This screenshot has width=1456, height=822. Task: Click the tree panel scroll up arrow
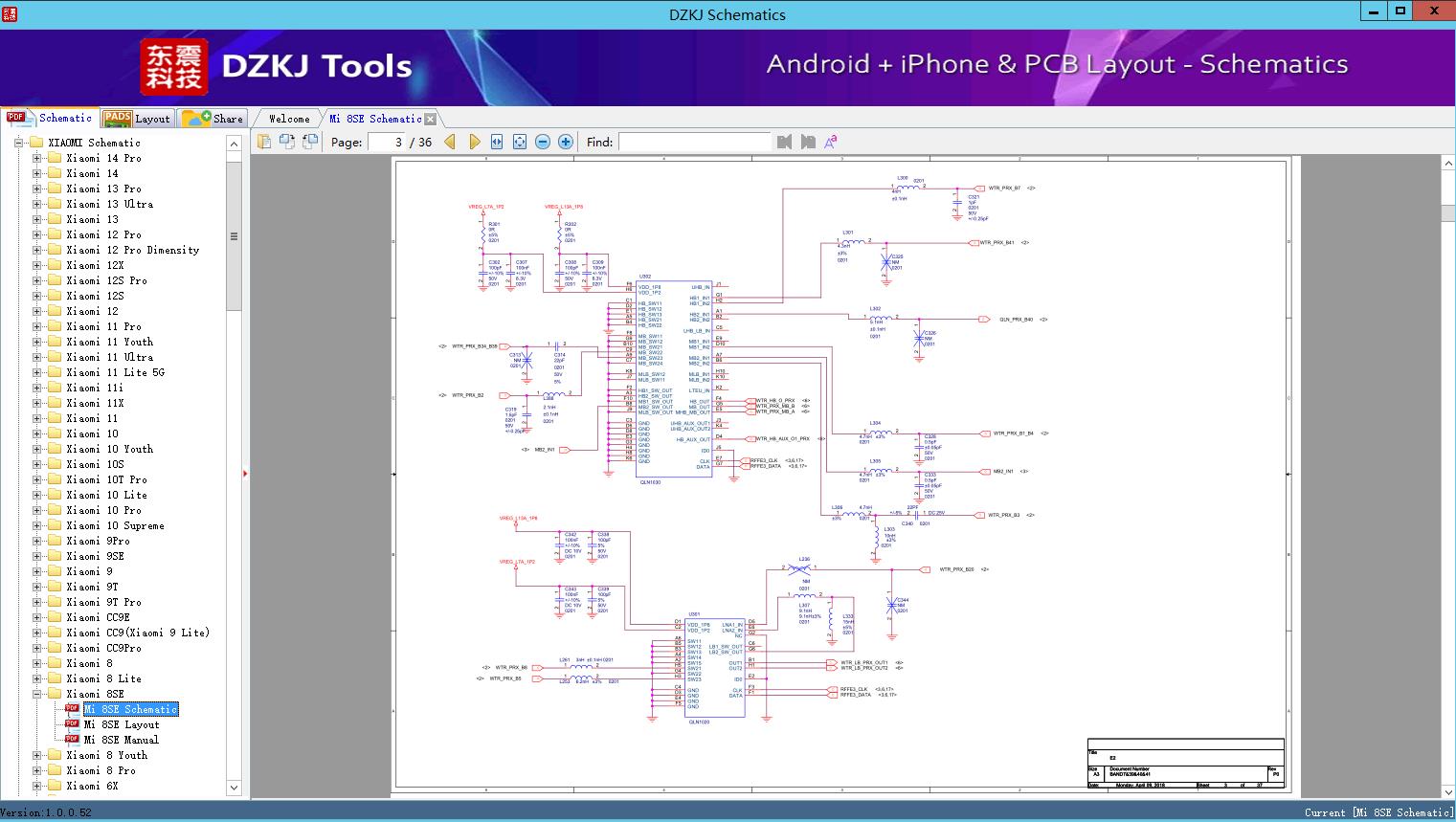234,143
